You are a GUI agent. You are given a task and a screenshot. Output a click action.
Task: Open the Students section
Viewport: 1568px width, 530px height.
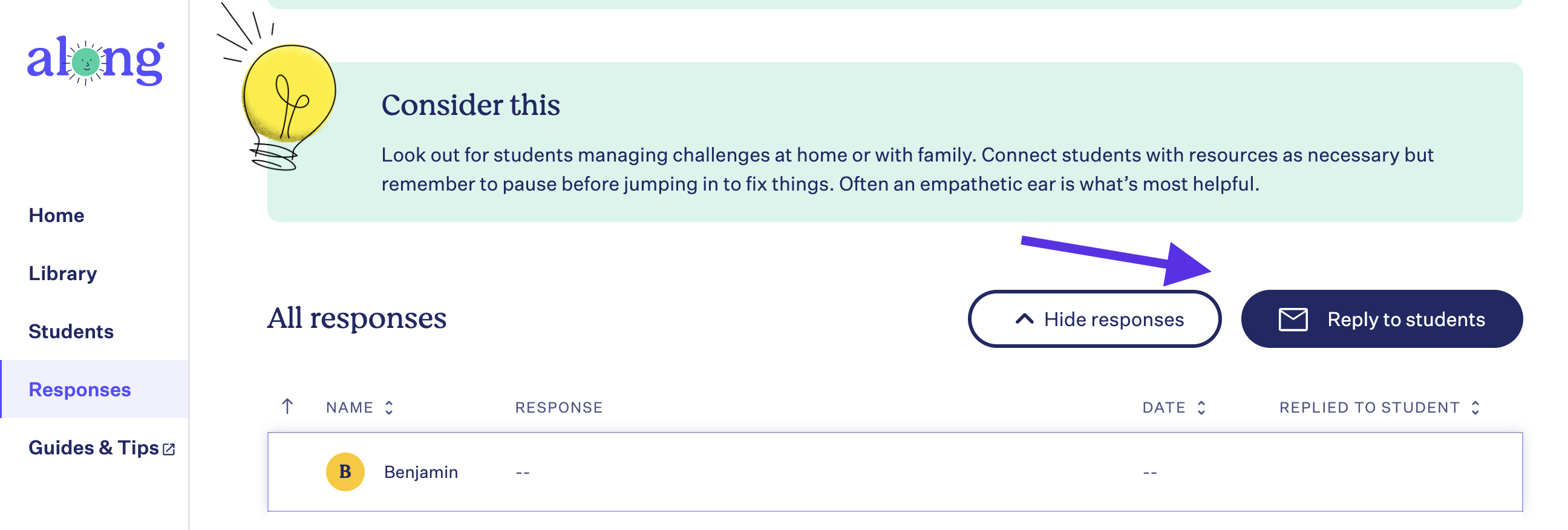tap(71, 332)
